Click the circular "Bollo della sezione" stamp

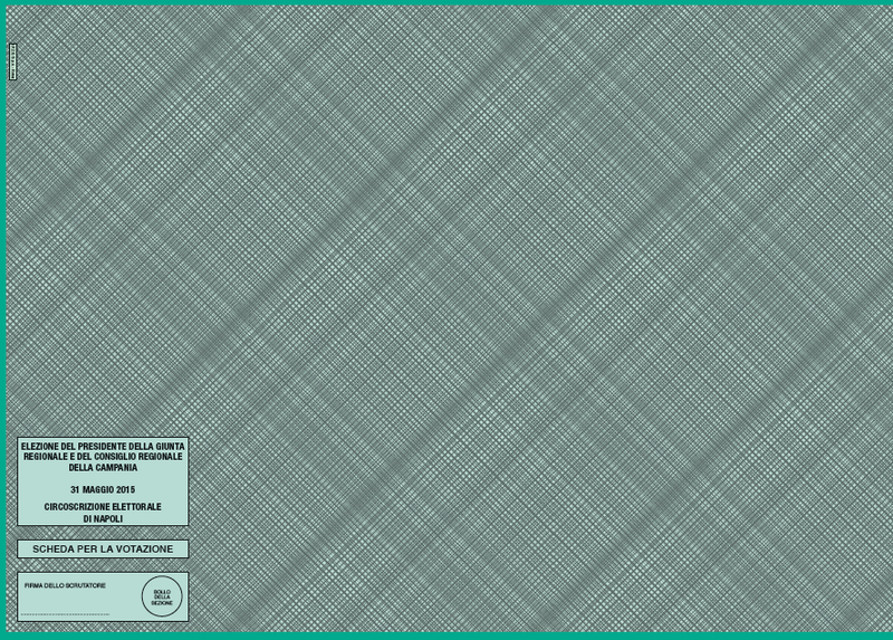pos(162,597)
